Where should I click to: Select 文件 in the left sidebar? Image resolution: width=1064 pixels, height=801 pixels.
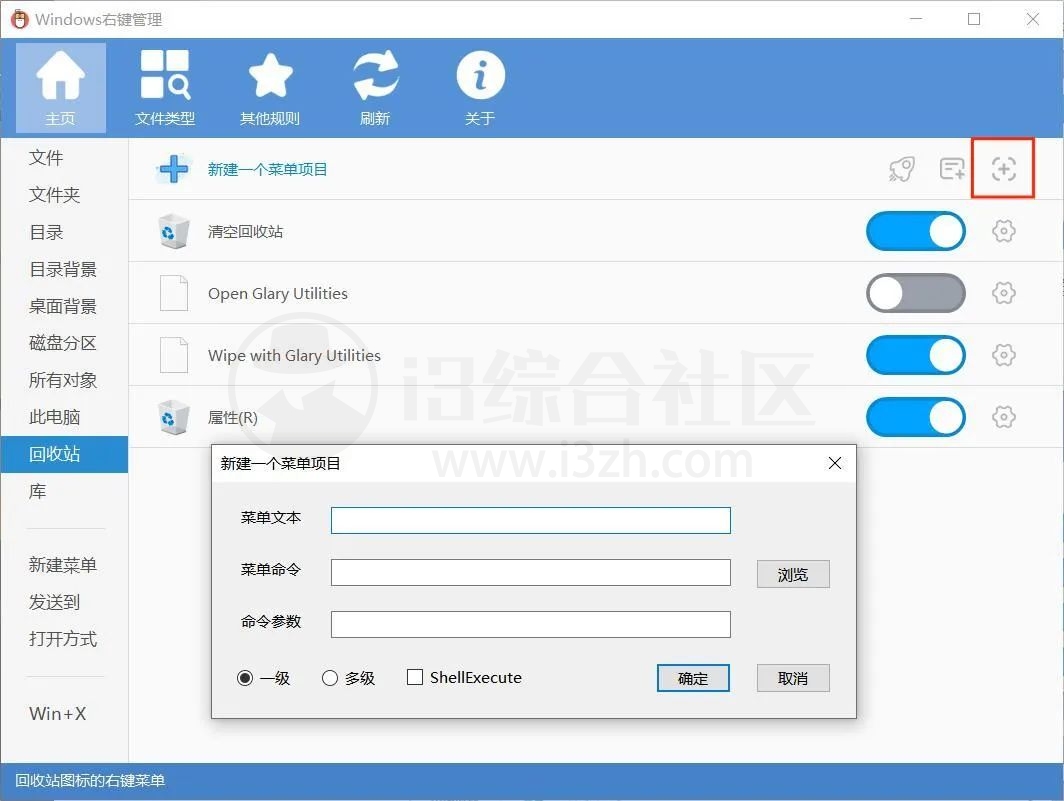pos(46,158)
